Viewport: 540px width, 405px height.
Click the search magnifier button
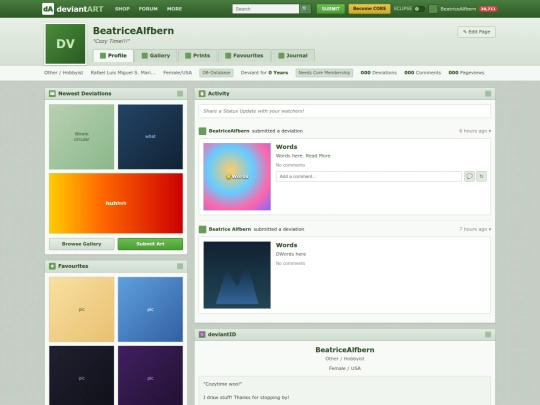[x=305, y=9]
